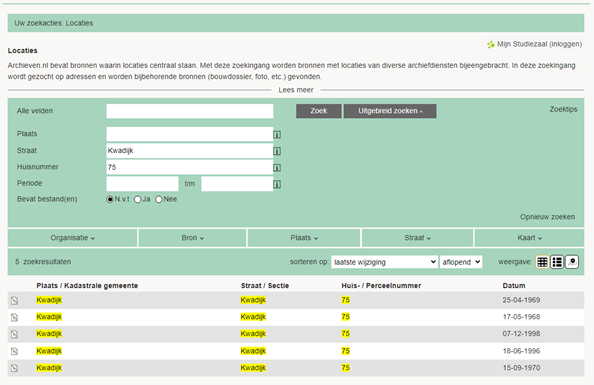Click the Datum column header

(514, 286)
